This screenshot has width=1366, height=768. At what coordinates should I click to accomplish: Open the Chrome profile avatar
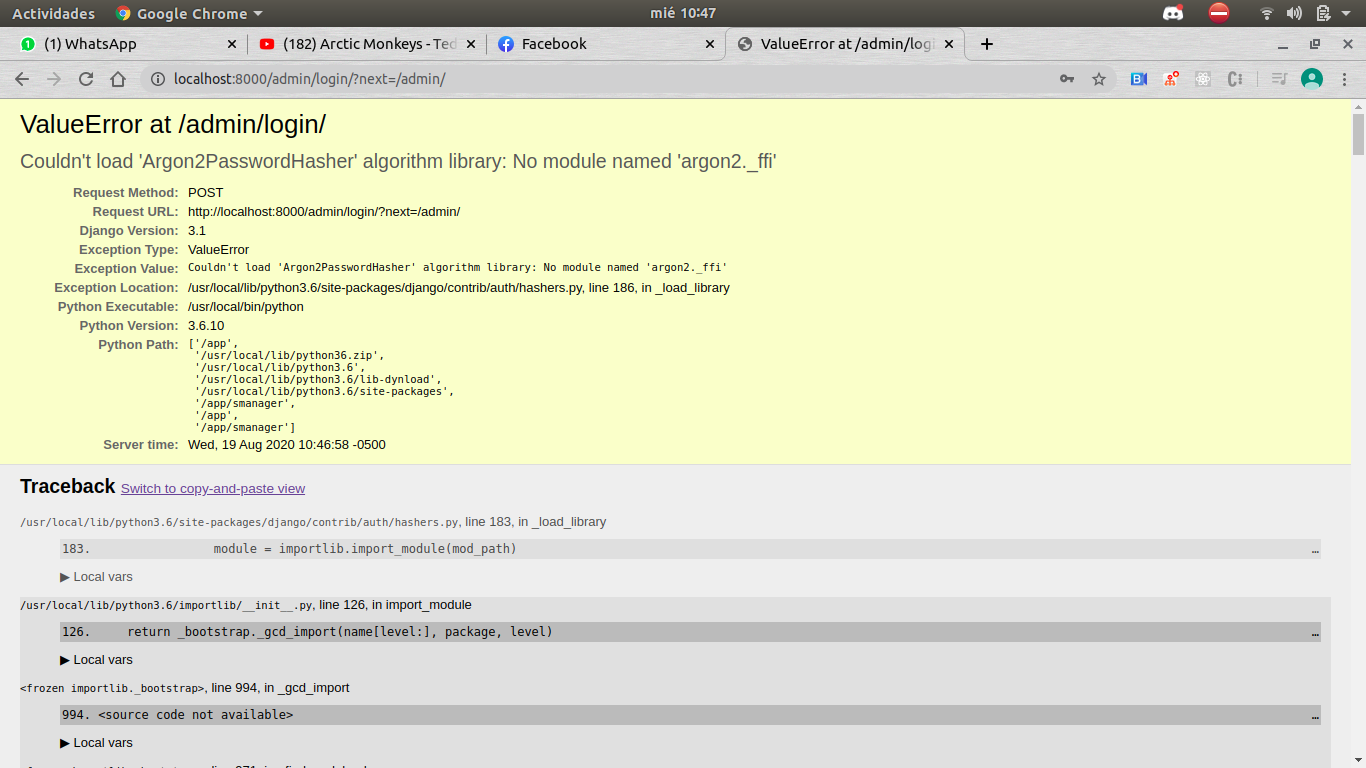point(1312,79)
